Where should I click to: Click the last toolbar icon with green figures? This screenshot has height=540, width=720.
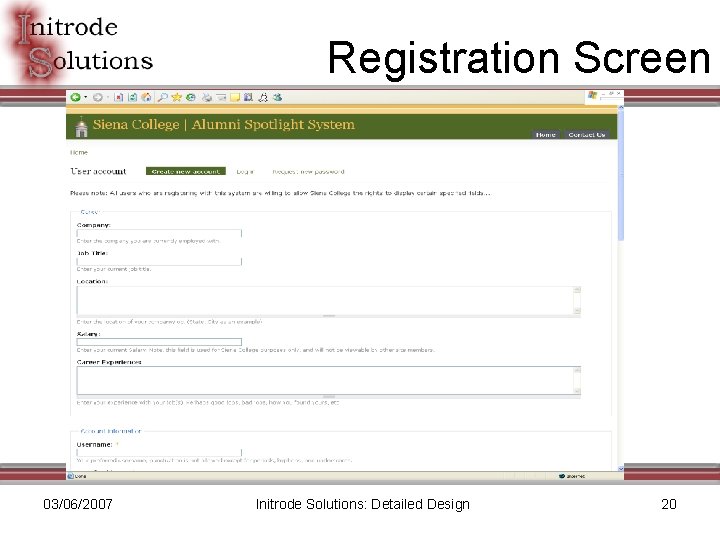point(277,97)
